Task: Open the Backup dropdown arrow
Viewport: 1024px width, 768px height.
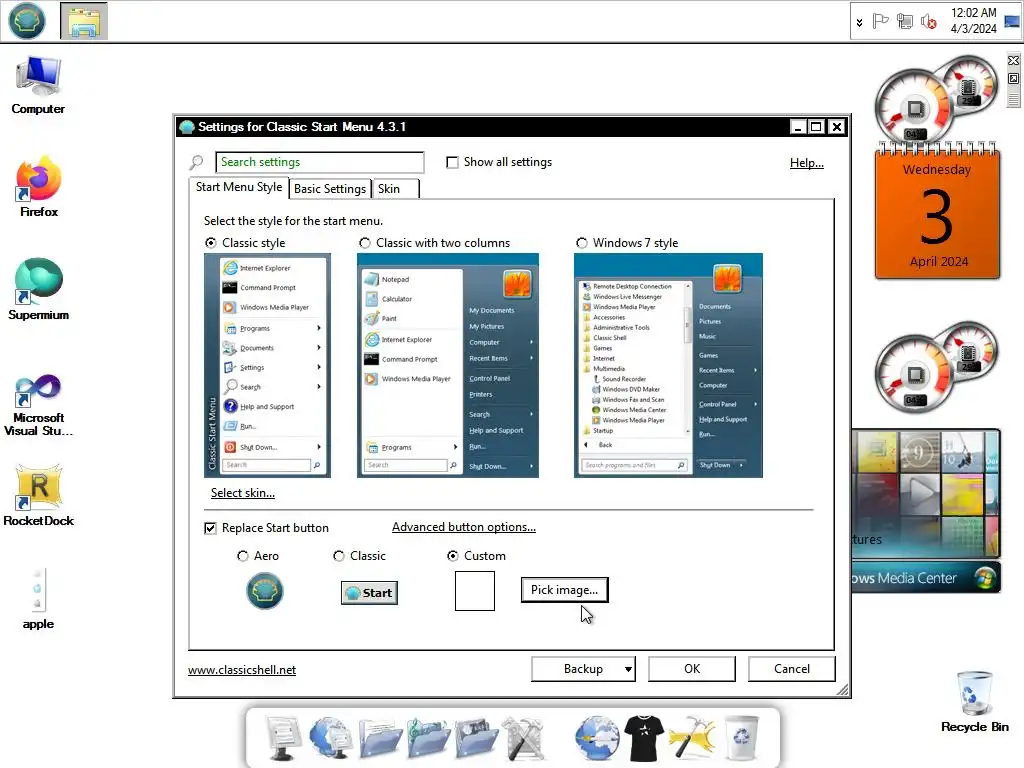Action: tap(628, 669)
